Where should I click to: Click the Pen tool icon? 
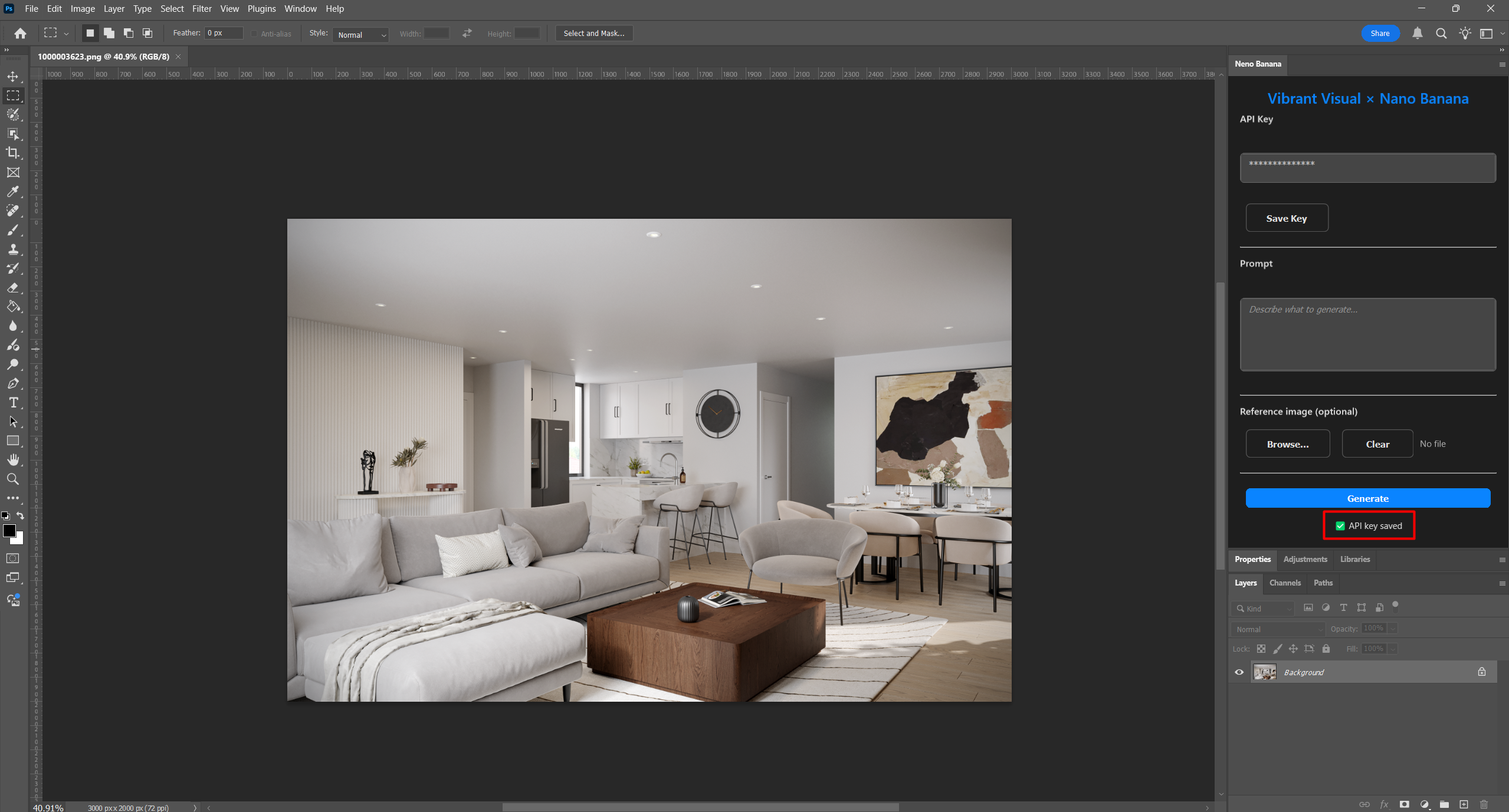pos(13,383)
